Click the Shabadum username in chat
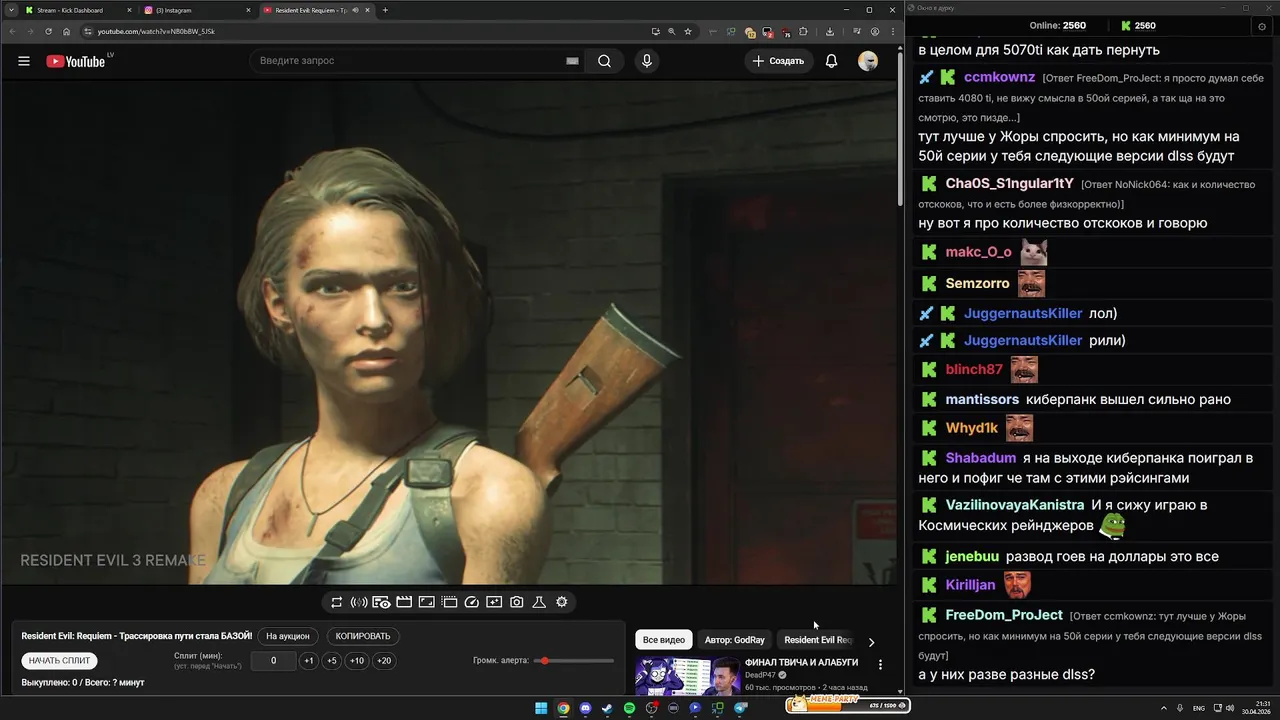 [981, 458]
